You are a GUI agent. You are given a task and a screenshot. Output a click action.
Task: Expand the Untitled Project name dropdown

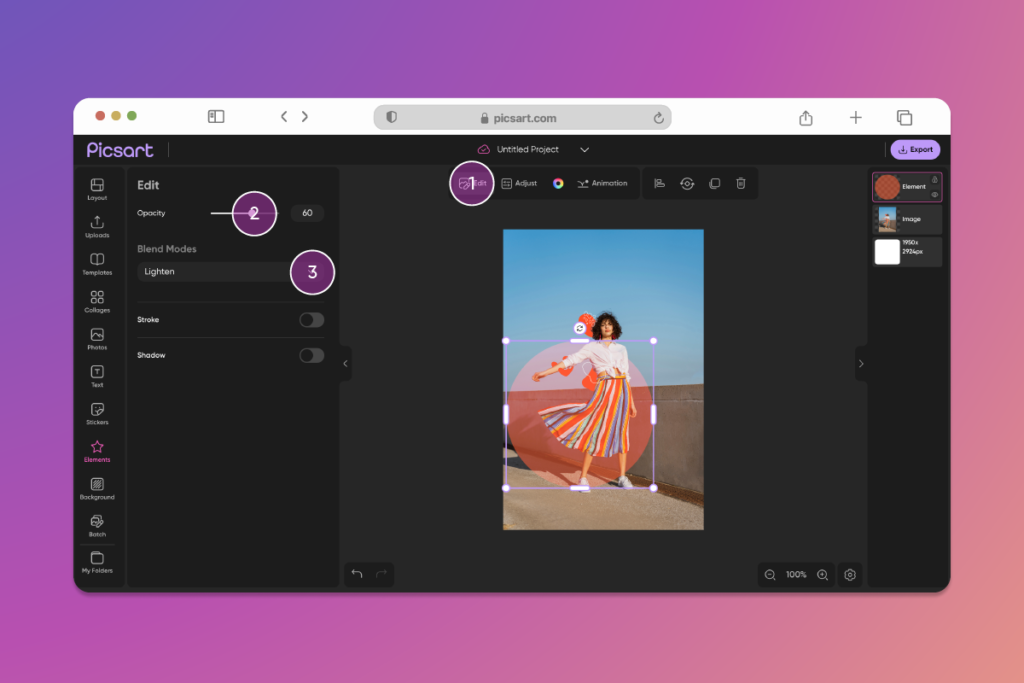pos(585,150)
